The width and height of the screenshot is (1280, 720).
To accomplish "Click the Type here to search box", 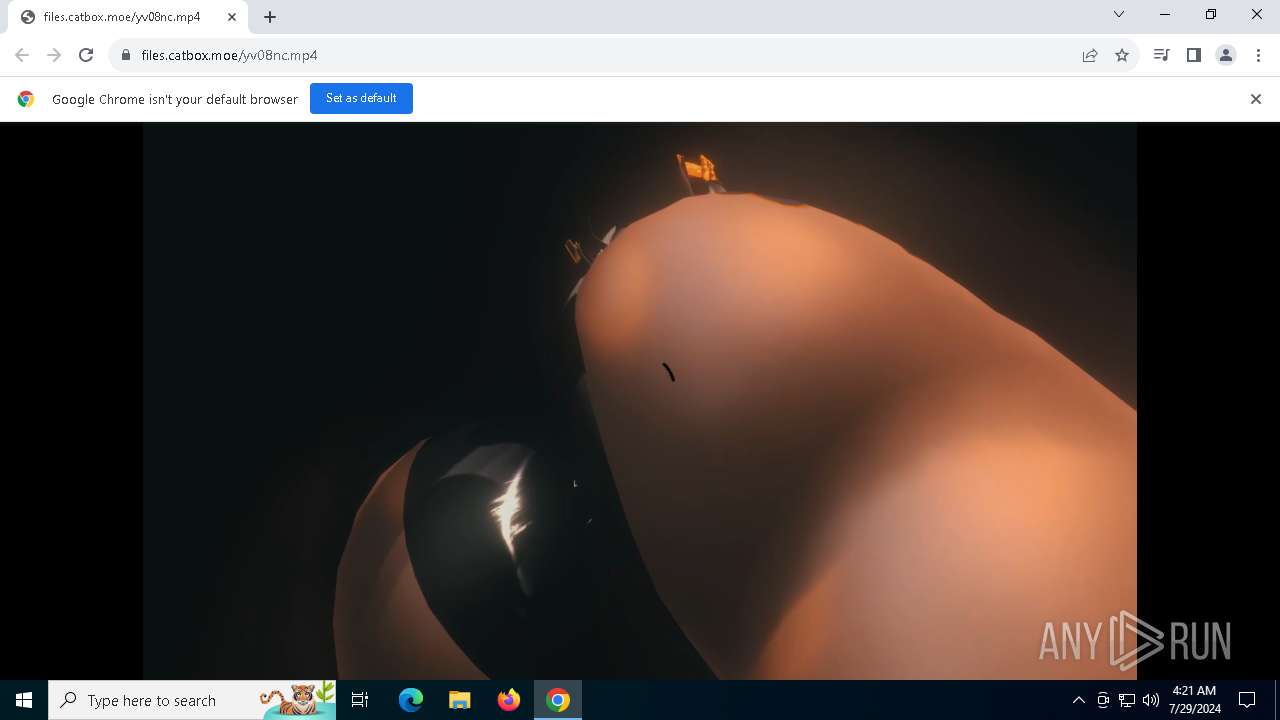I will 192,700.
